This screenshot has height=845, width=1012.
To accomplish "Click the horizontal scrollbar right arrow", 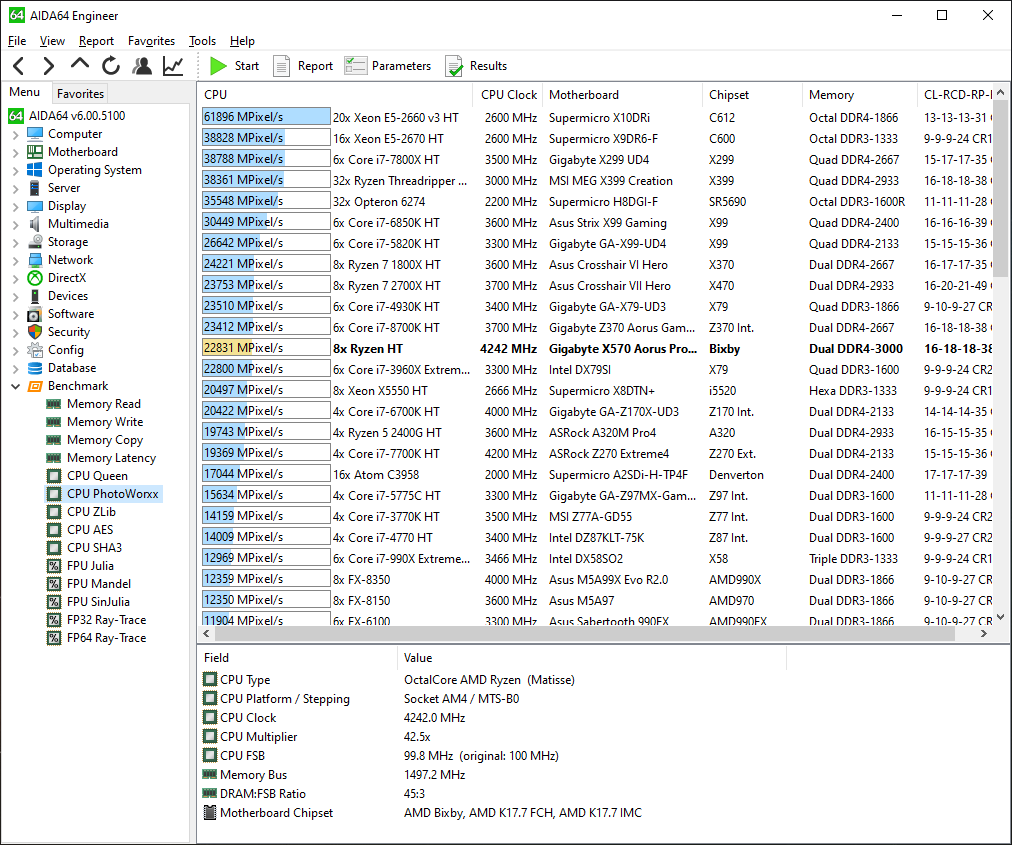I will click(984, 633).
